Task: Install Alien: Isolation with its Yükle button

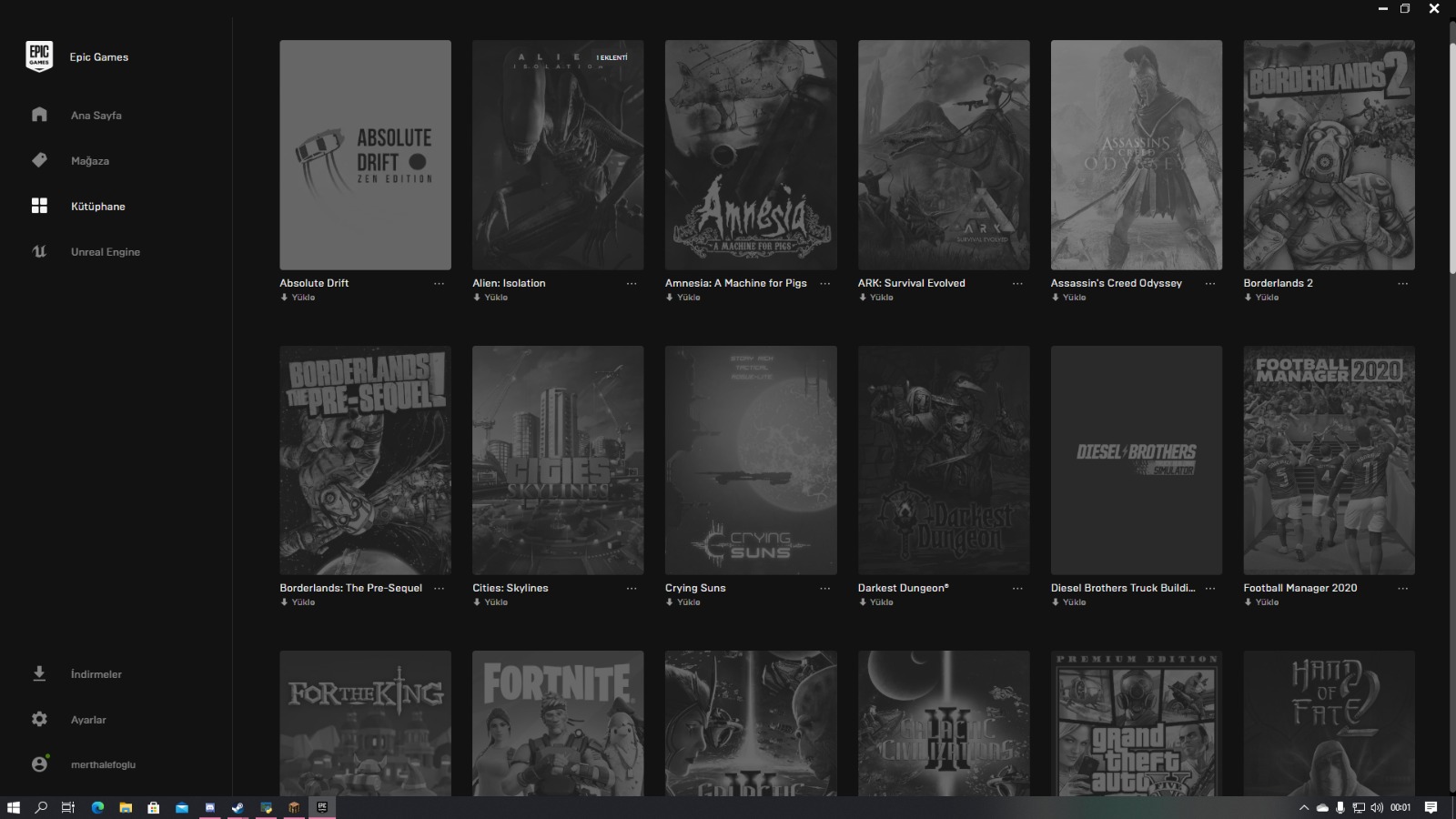Action: (490, 298)
